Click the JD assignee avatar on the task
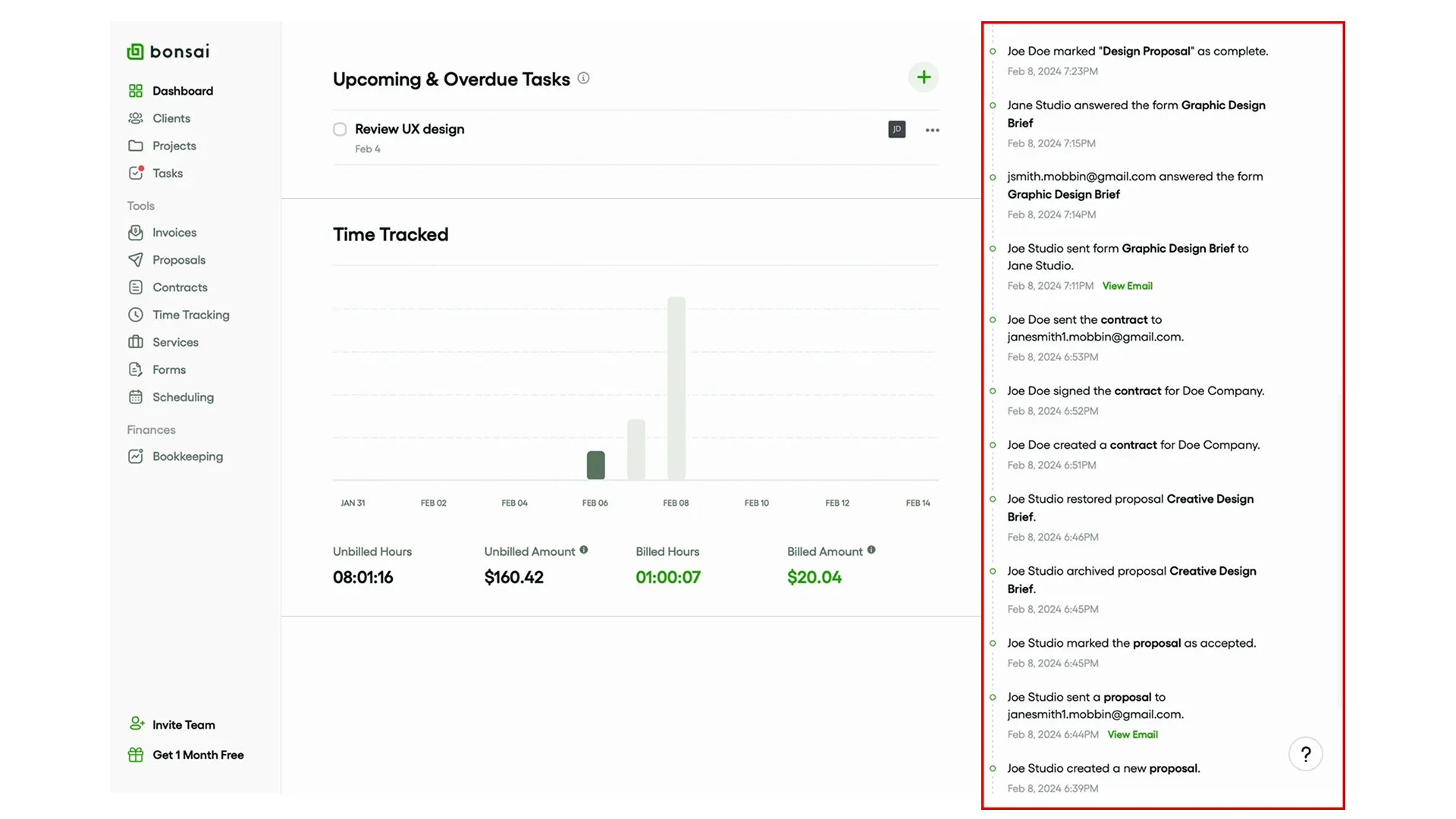Viewport: 1456px width, 819px height. coord(896,130)
